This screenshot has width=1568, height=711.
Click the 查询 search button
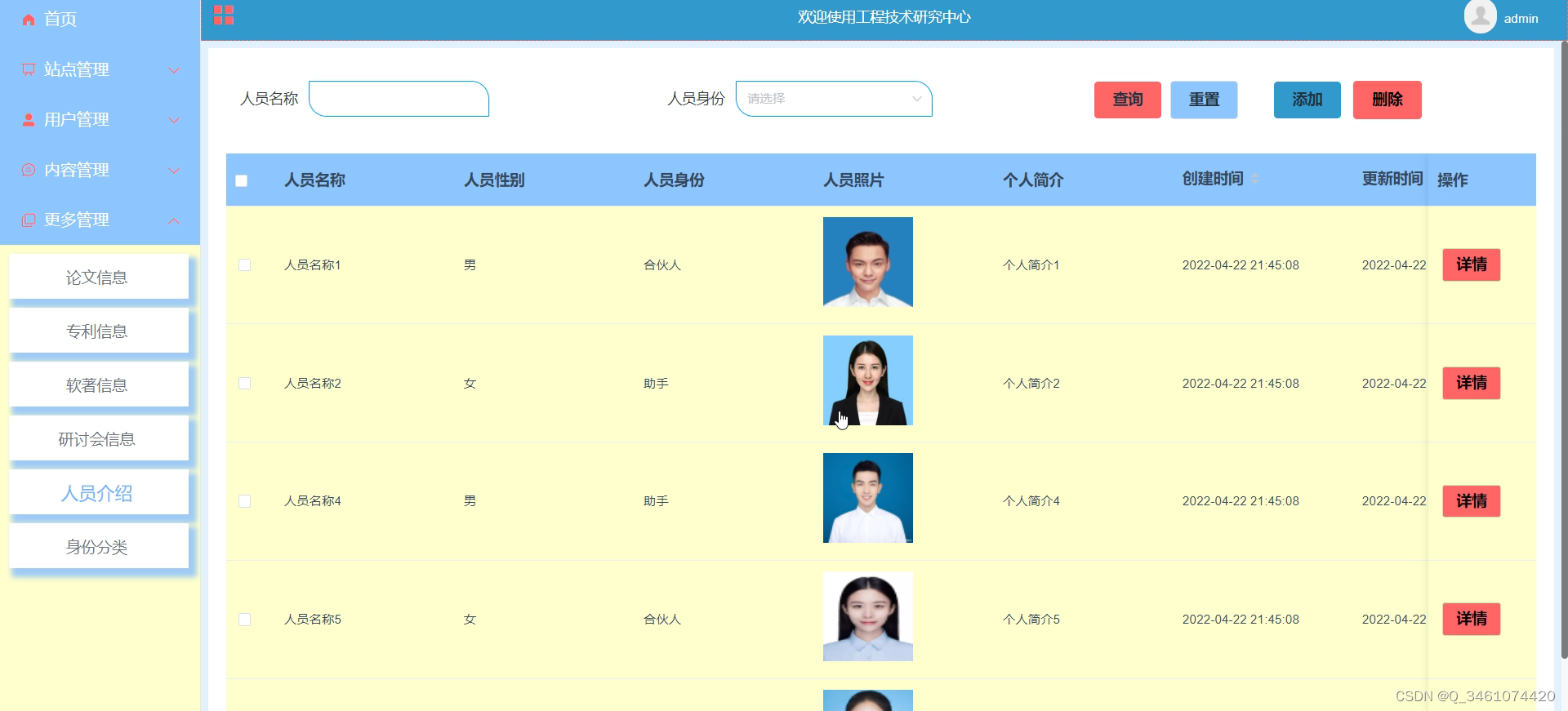pyautogui.click(x=1128, y=100)
